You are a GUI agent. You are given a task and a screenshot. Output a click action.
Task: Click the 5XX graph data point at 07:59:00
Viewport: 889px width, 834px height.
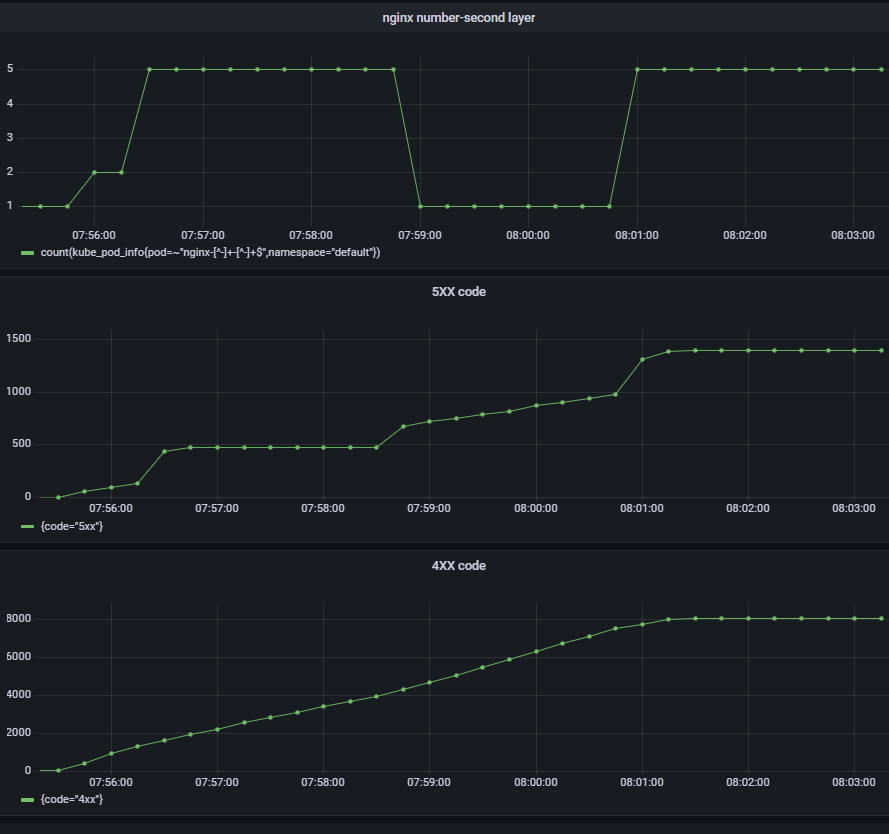tap(430, 421)
